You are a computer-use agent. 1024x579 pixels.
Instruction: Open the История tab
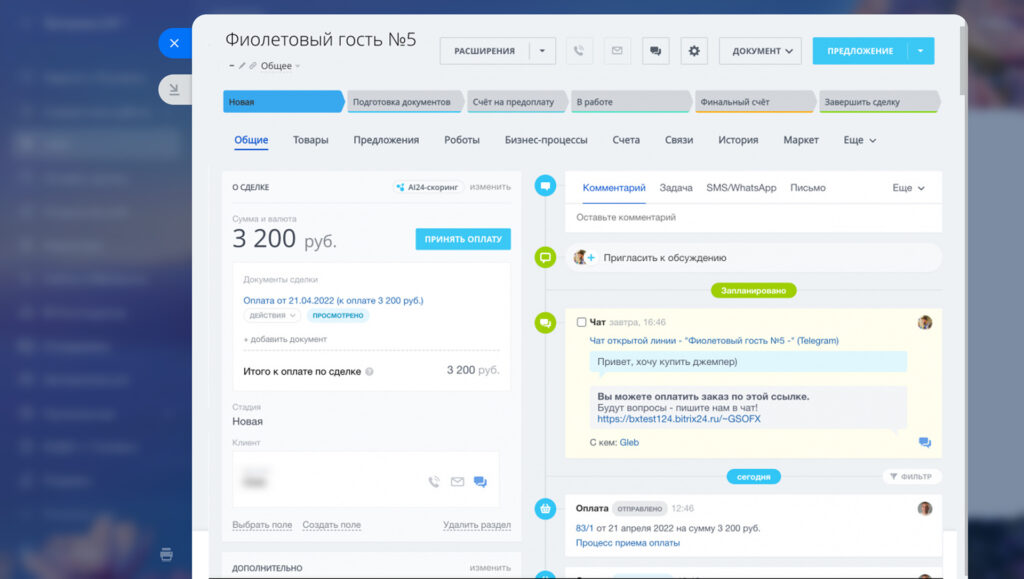coord(738,140)
